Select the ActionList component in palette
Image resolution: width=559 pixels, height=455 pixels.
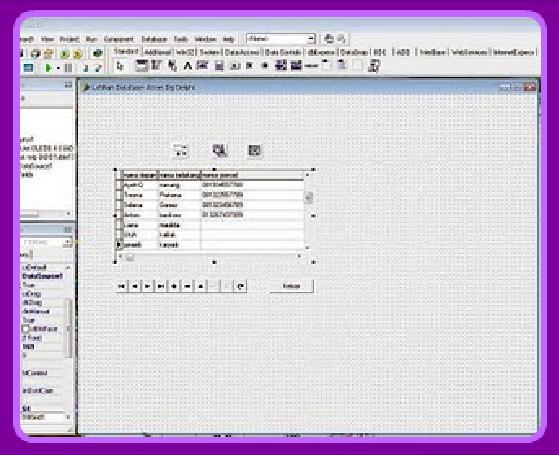coord(374,66)
